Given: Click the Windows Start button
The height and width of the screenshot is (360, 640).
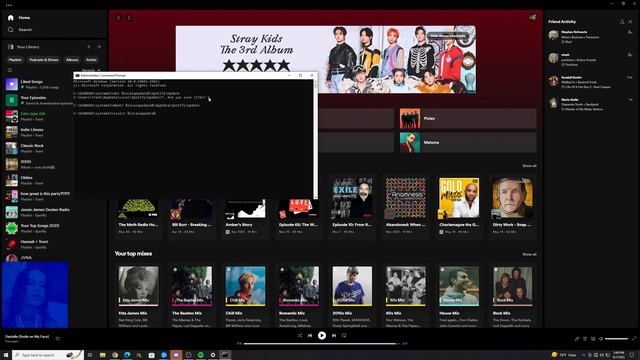Looking at the screenshot, I should [6, 355].
